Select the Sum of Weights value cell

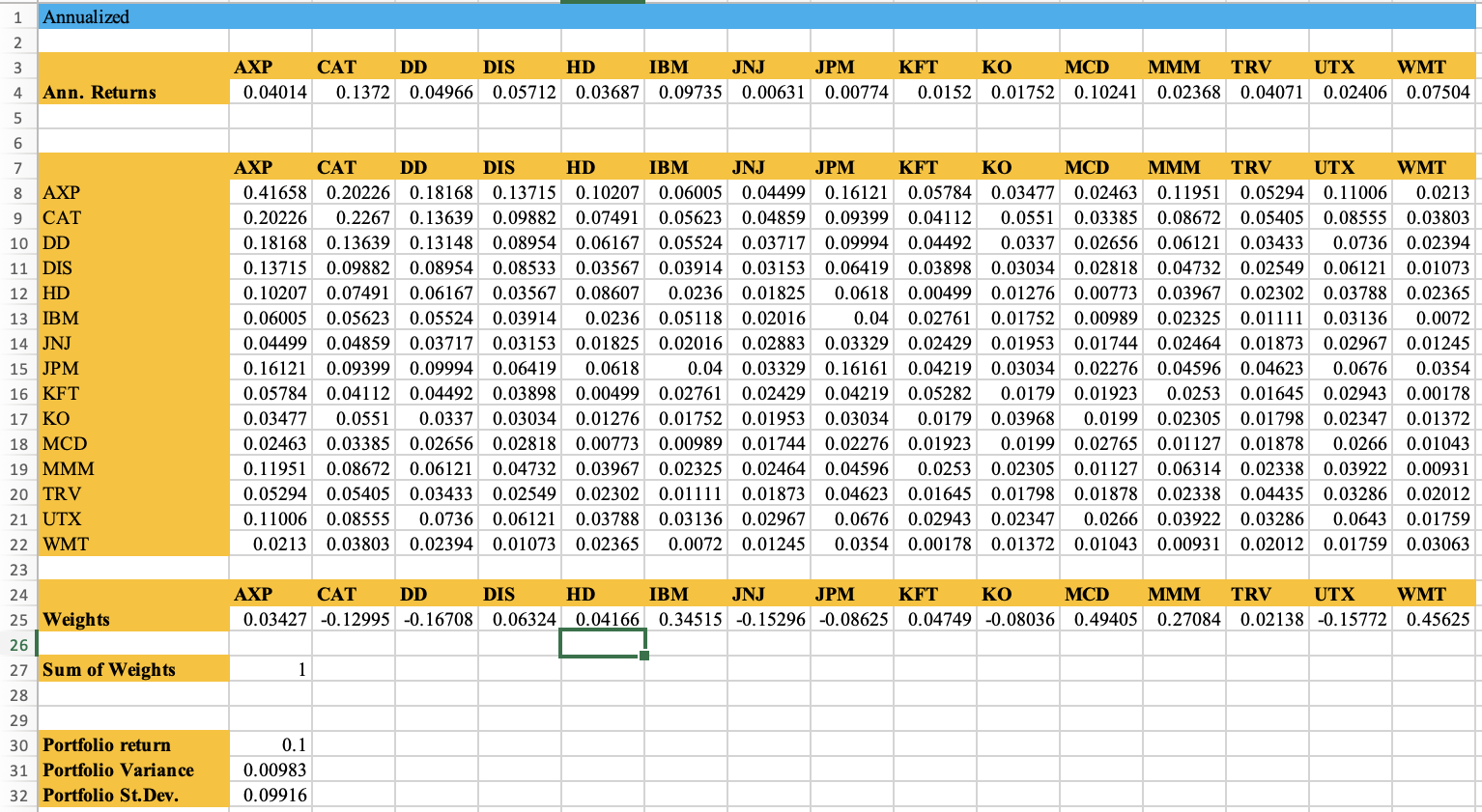pos(269,669)
